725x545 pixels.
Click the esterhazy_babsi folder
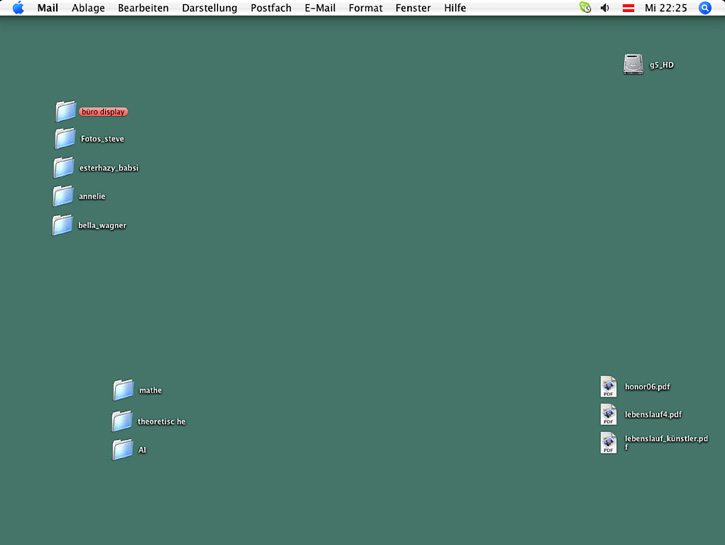click(64, 167)
